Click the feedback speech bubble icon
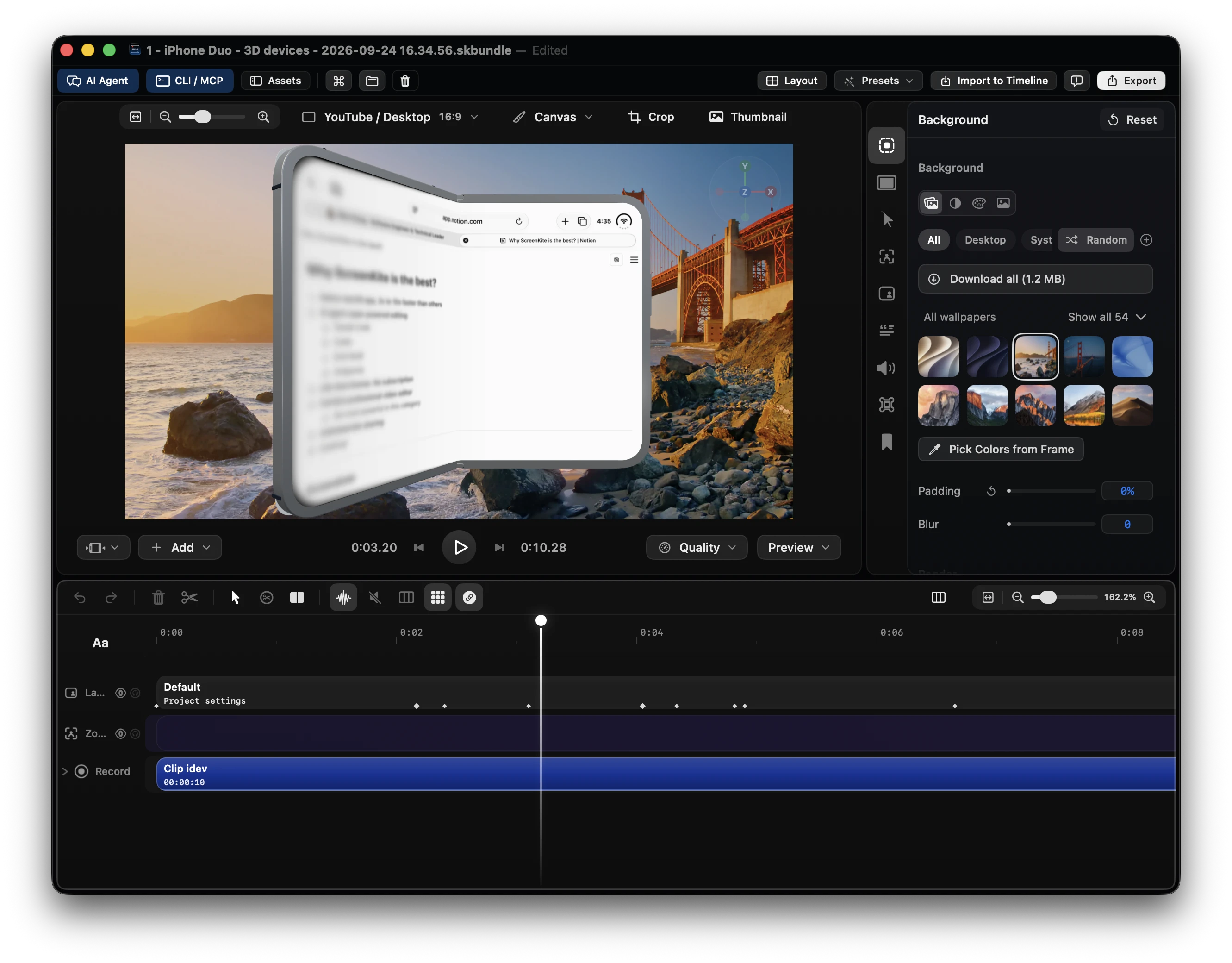1232x963 pixels. coord(1076,81)
